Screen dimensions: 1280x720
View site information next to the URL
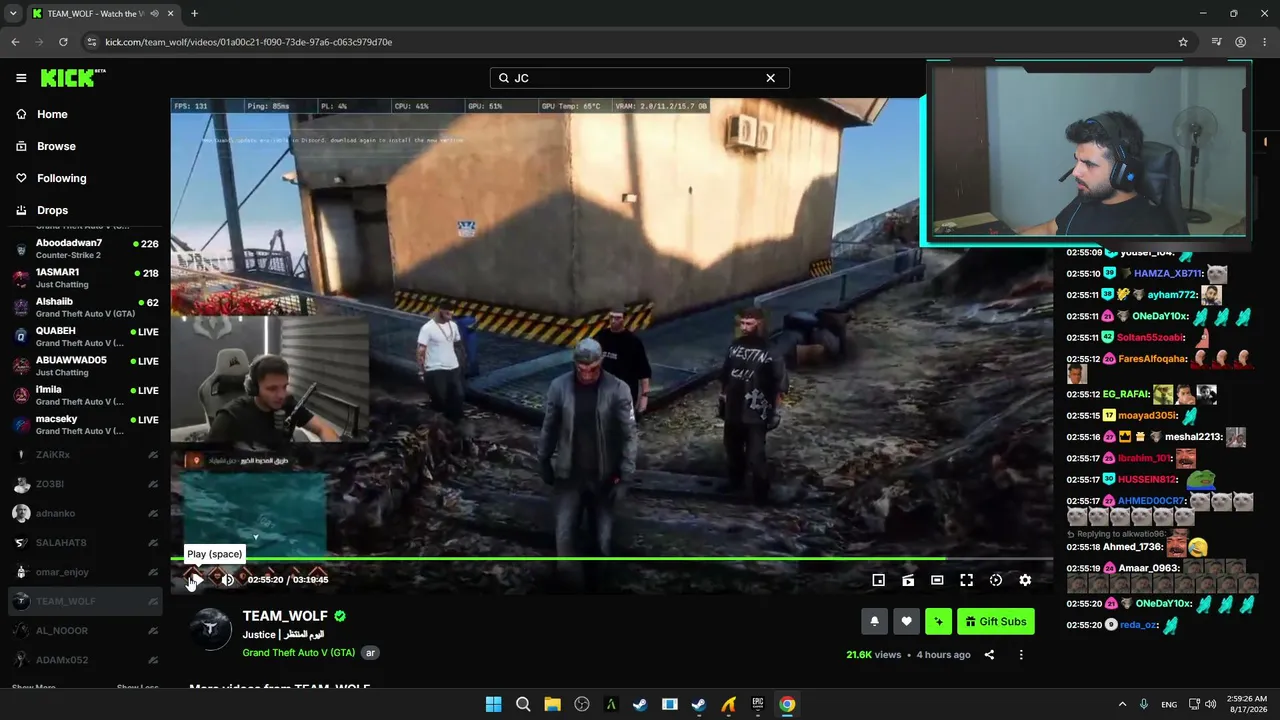92,42
